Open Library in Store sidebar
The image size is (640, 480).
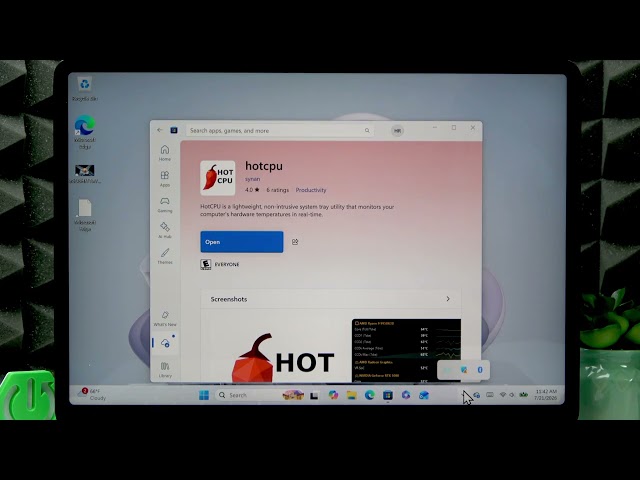click(165, 369)
